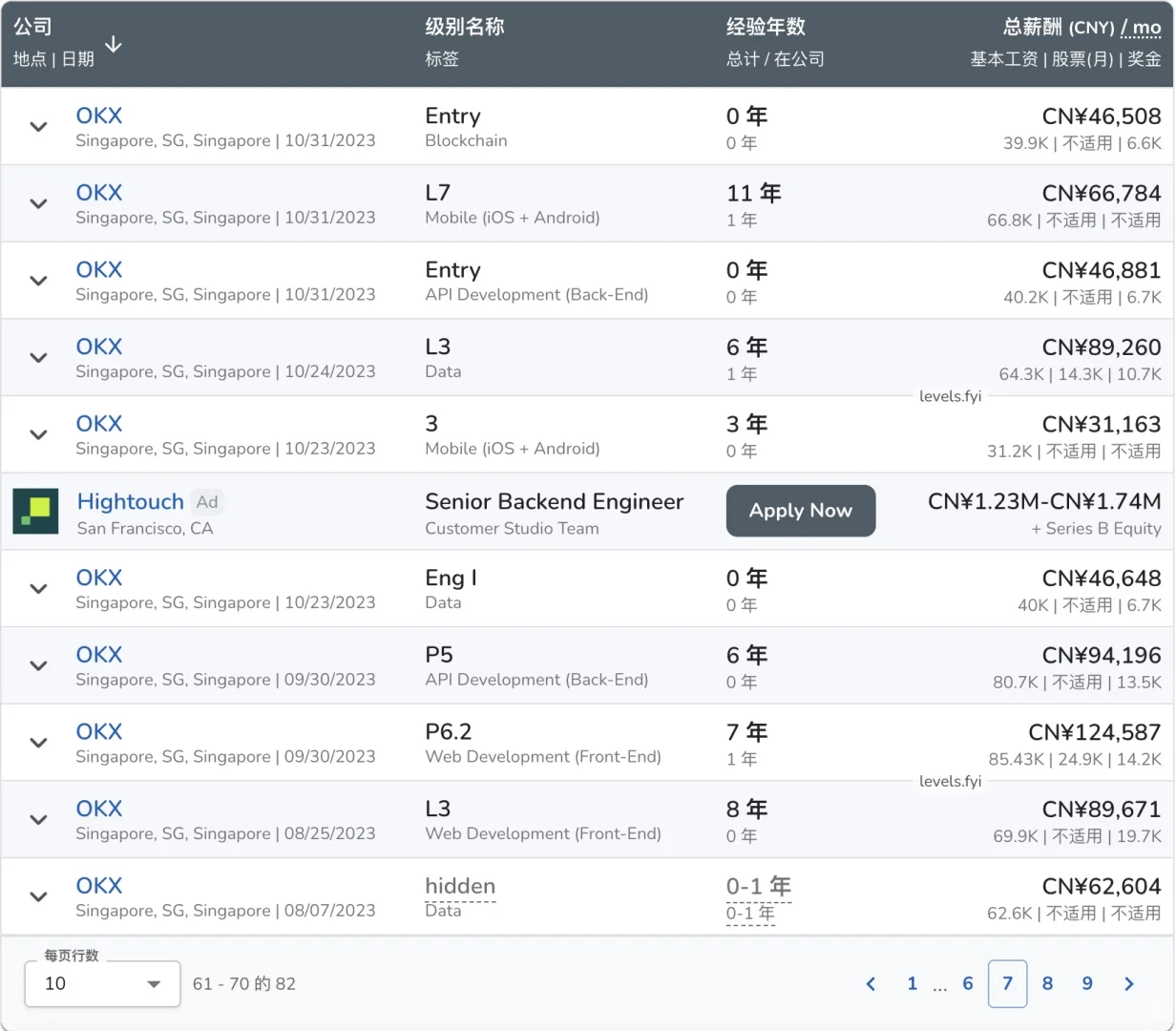This screenshot has height=1031, width=1176.
Task: Toggle the /mo salary period label
Action: pyautogui.click(x=1142, y=28)
